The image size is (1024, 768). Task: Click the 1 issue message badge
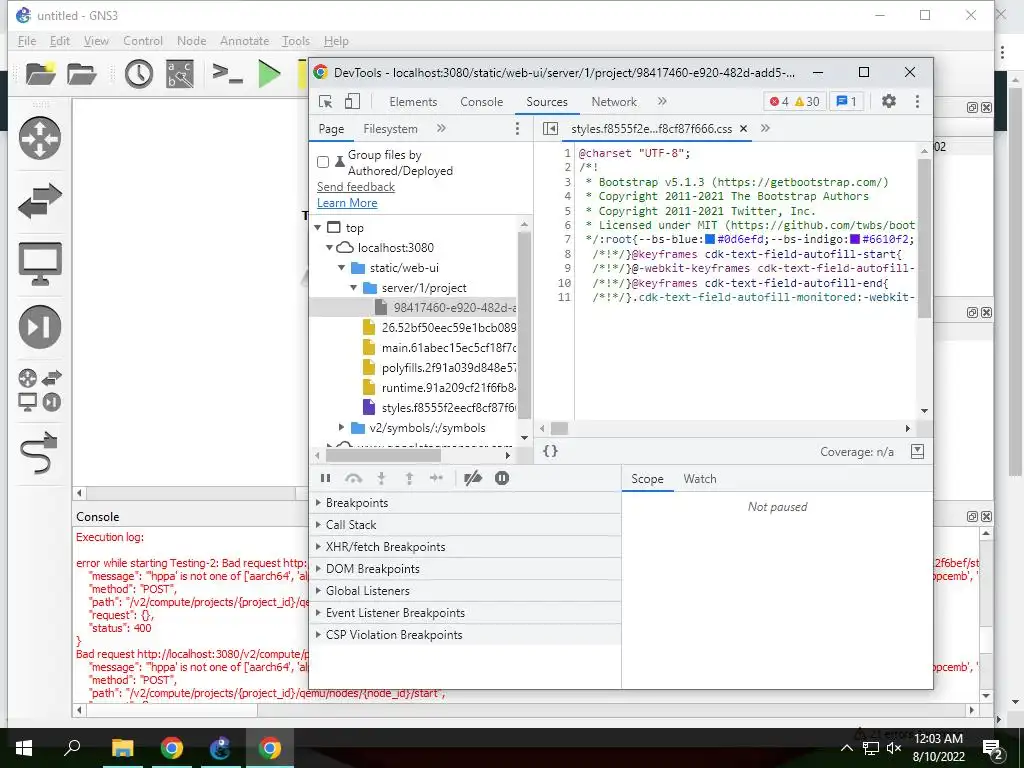(846, 101)
